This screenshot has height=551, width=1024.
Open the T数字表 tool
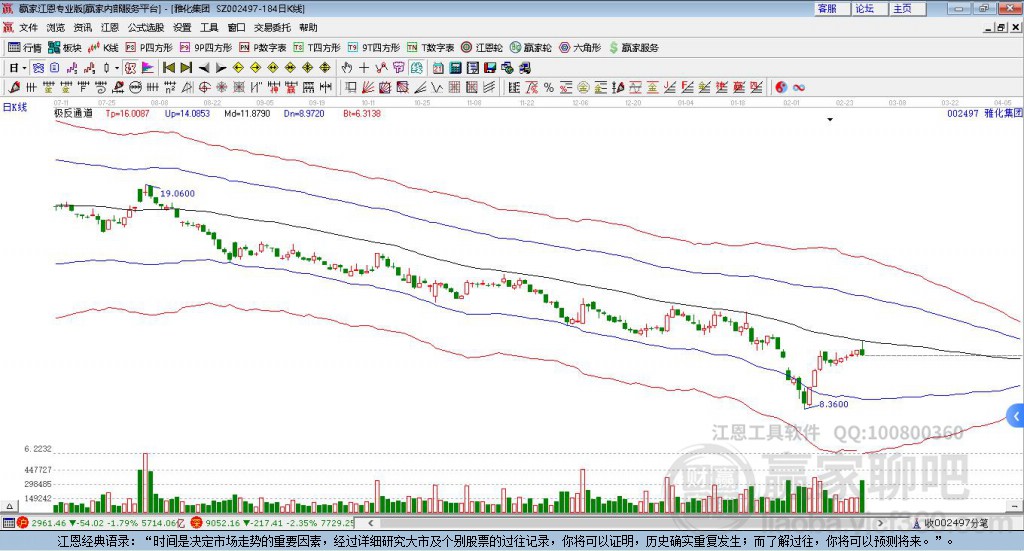pos(430,48)
